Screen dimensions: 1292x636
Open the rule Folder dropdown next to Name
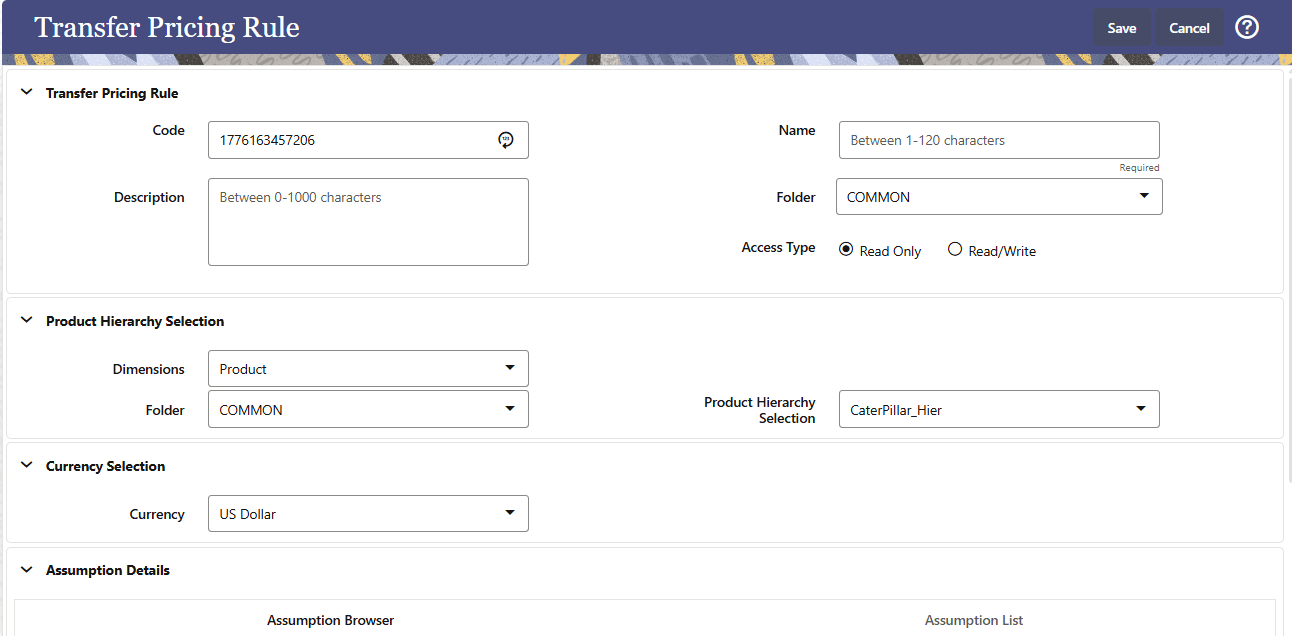[999, 197]
